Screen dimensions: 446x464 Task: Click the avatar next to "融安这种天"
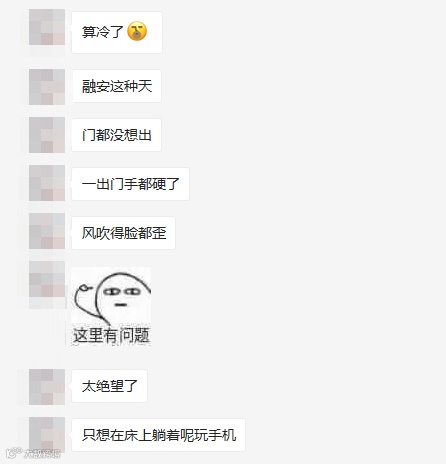pos(47,87)
